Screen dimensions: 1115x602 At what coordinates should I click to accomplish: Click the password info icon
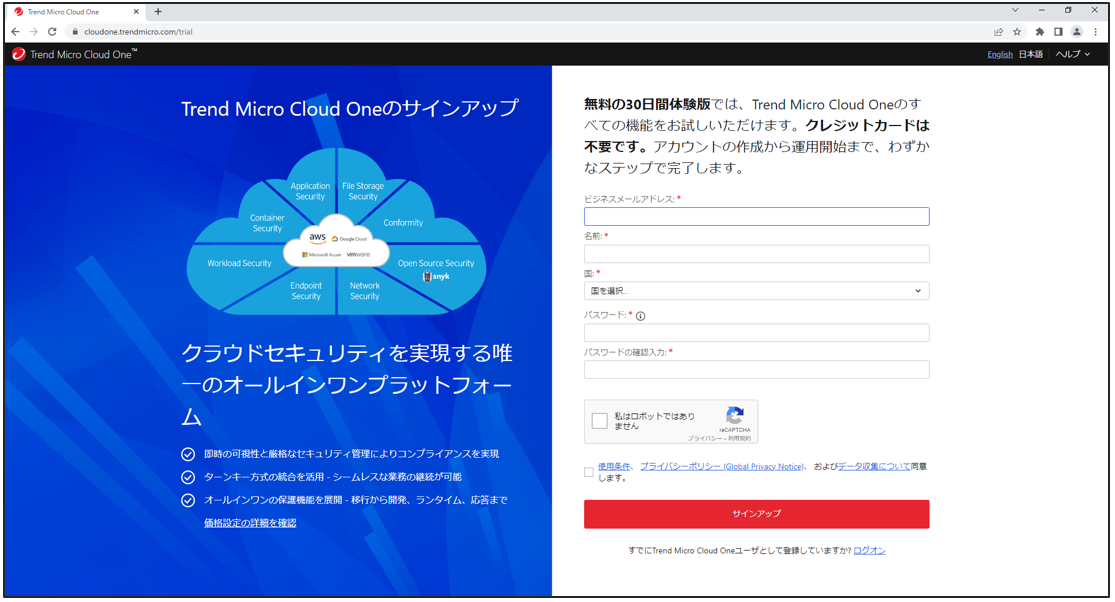(x=641, y=316)
